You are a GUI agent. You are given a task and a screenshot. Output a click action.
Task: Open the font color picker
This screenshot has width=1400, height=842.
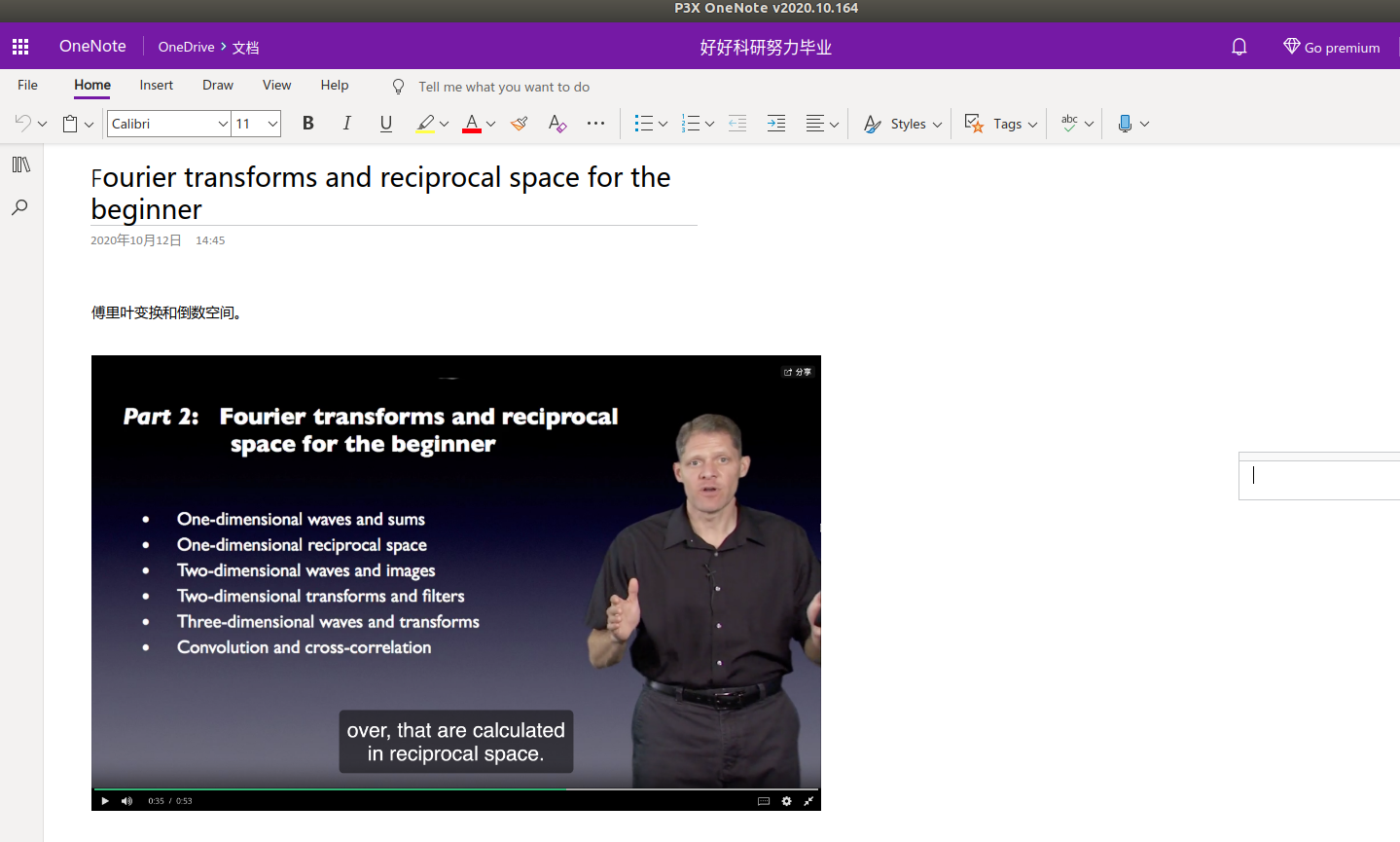click(x=471, y=123)
